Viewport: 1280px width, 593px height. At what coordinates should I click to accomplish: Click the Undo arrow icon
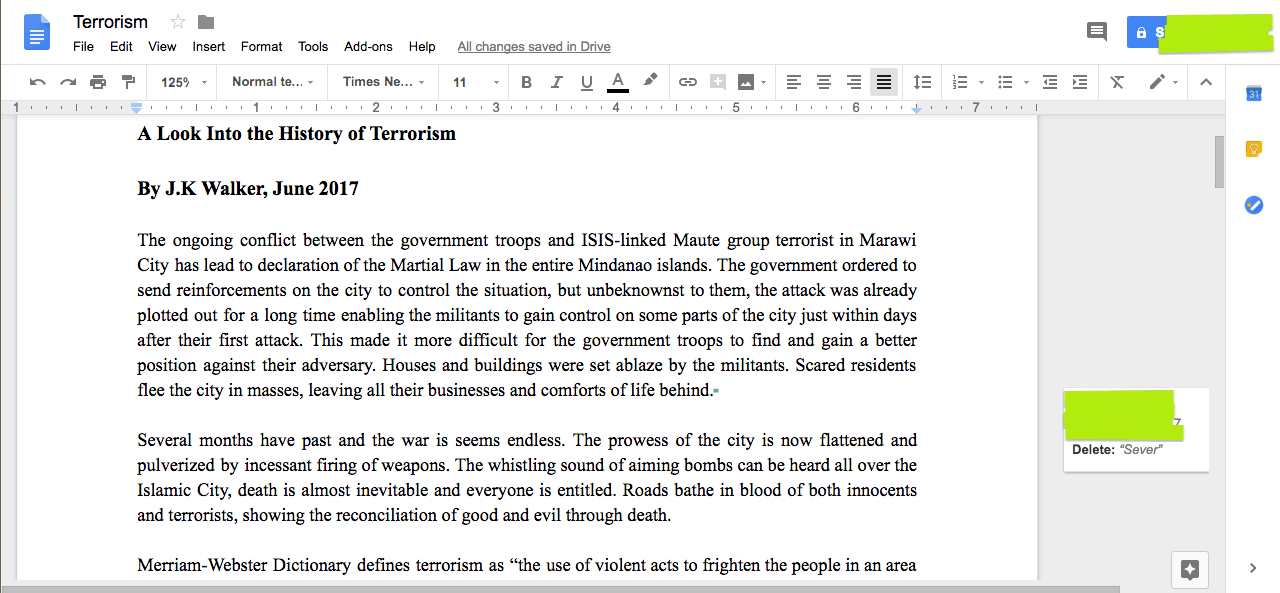[x=38, y=82]
